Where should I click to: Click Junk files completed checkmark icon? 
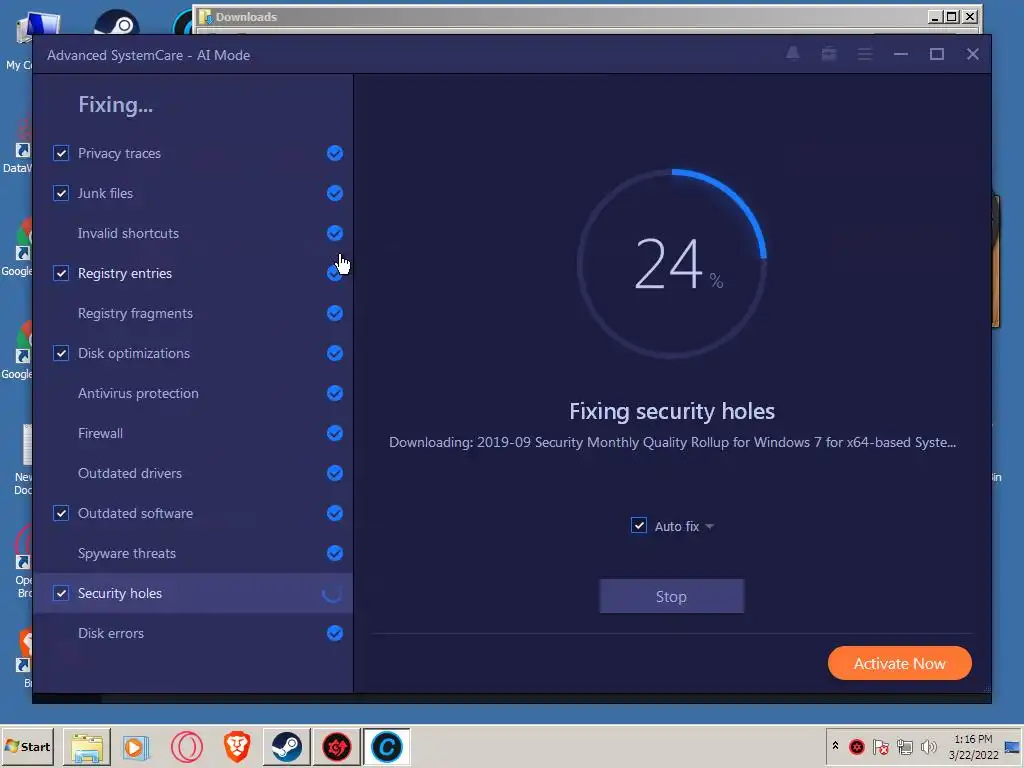(x=334, y=193)
